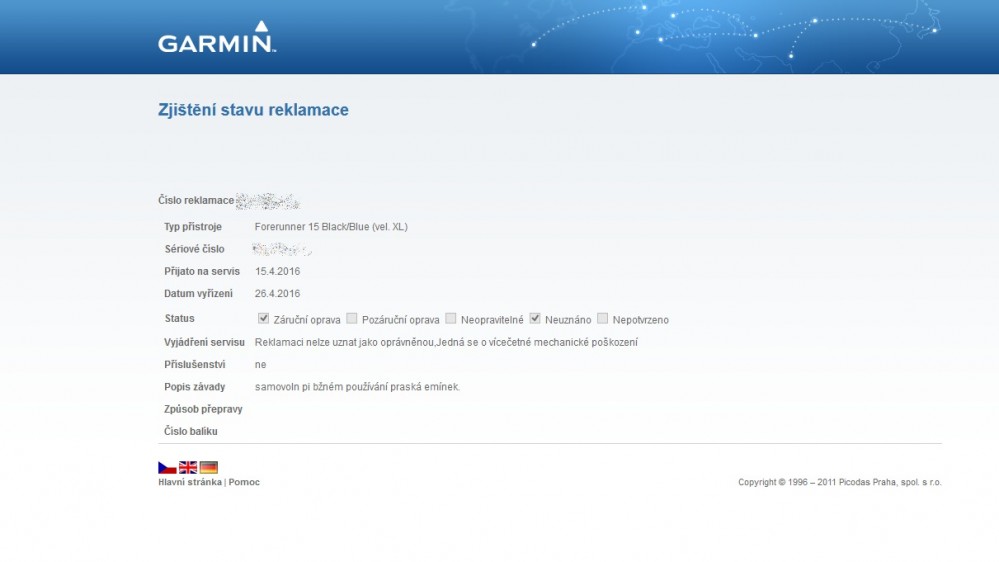Click the blurred Sériové číslo value
The width and height of the screenshot is (999, 562).
tap(283, 249)
